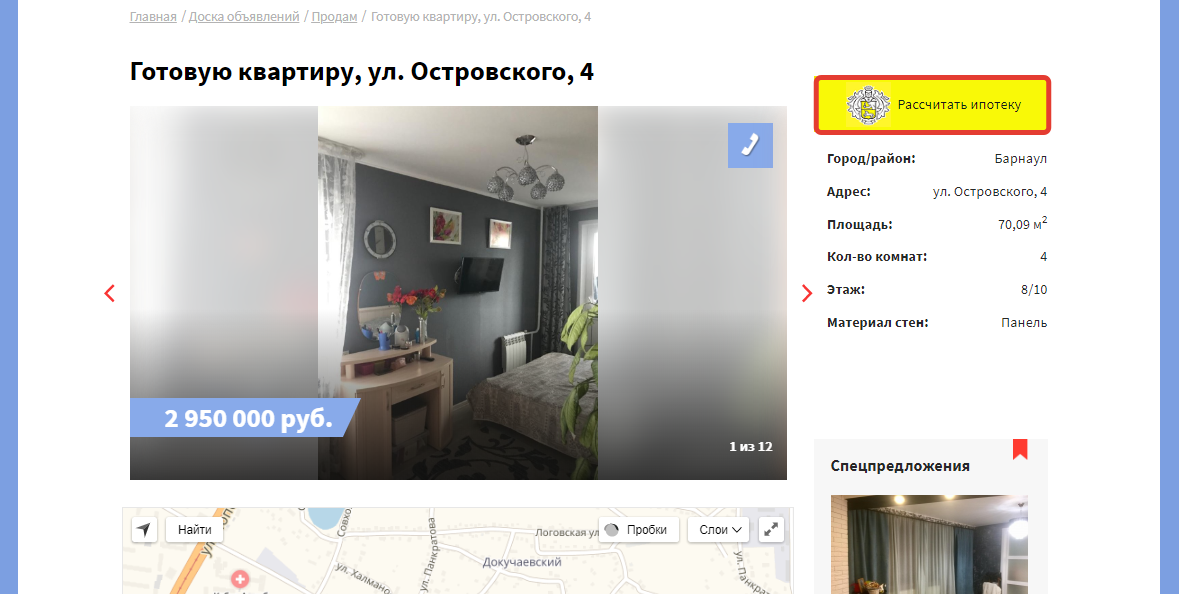Image resolution: width=1179 pixels, height=594 pixels.
Task: Expand the map to fullscreen
Action: tap(771, 529)
